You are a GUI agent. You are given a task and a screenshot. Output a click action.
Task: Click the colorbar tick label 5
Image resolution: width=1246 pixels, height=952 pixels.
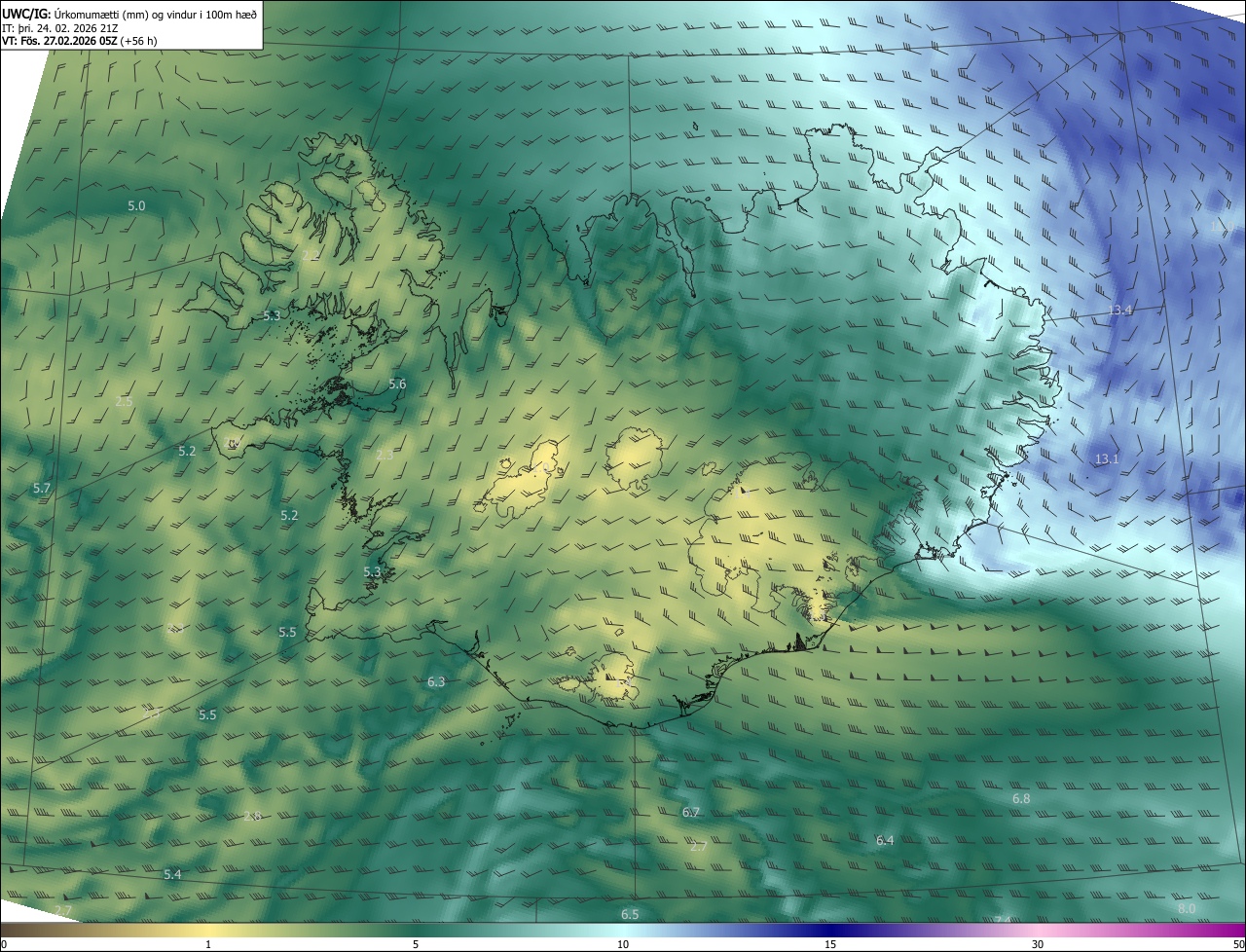(416, 944)
